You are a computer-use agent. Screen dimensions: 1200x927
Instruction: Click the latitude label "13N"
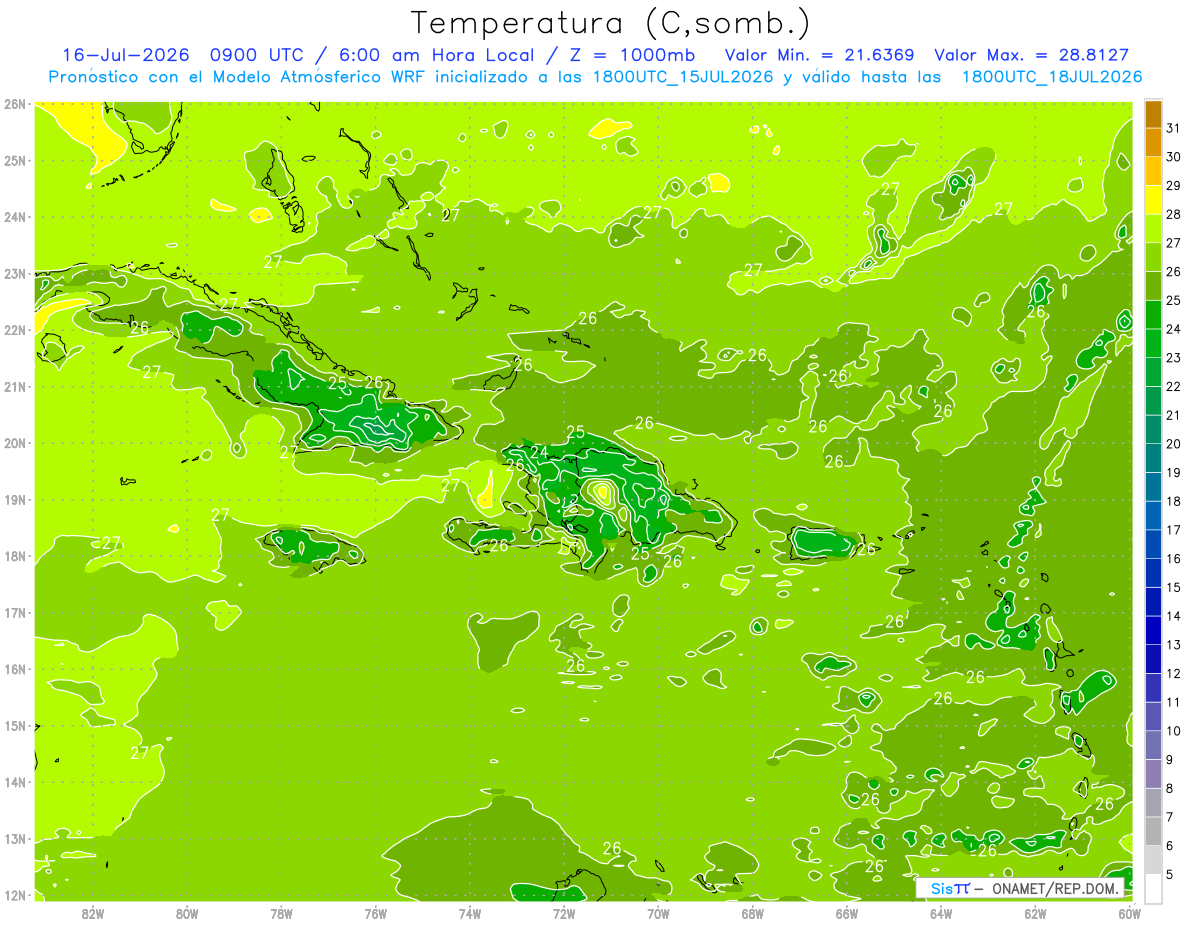pyautogui.click(x=14, y=838)
